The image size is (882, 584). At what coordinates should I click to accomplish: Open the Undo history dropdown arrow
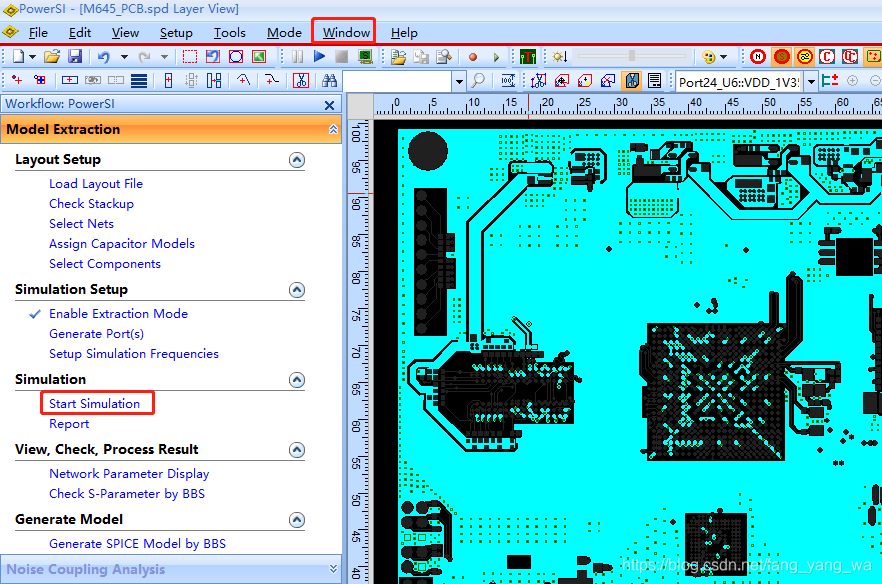(x=124, y=57)
